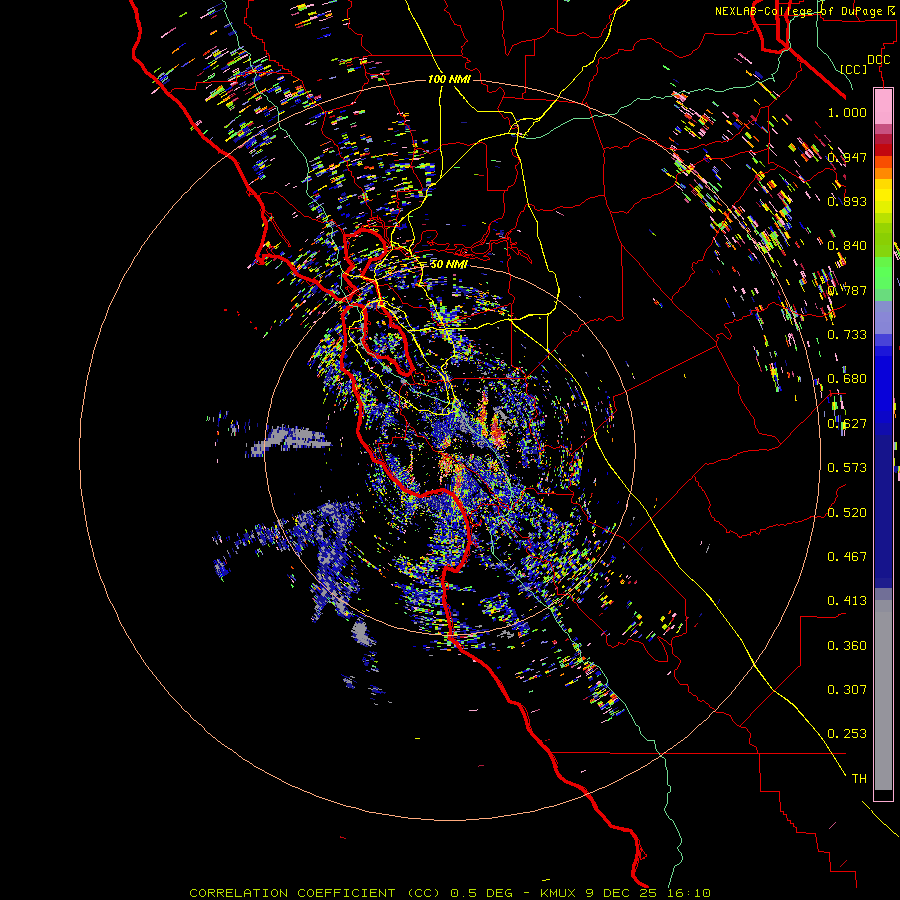Pick the orange color bar segment
900x900 pixels.
[x=883, y=173]
